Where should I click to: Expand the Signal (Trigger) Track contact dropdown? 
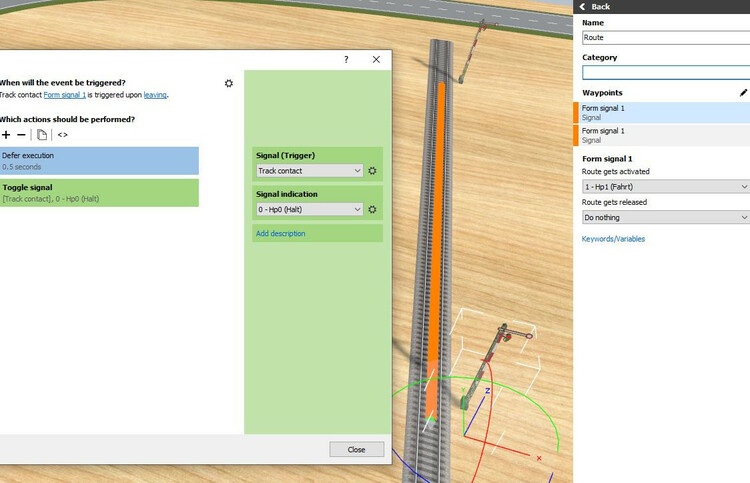(x=309, y=171)
